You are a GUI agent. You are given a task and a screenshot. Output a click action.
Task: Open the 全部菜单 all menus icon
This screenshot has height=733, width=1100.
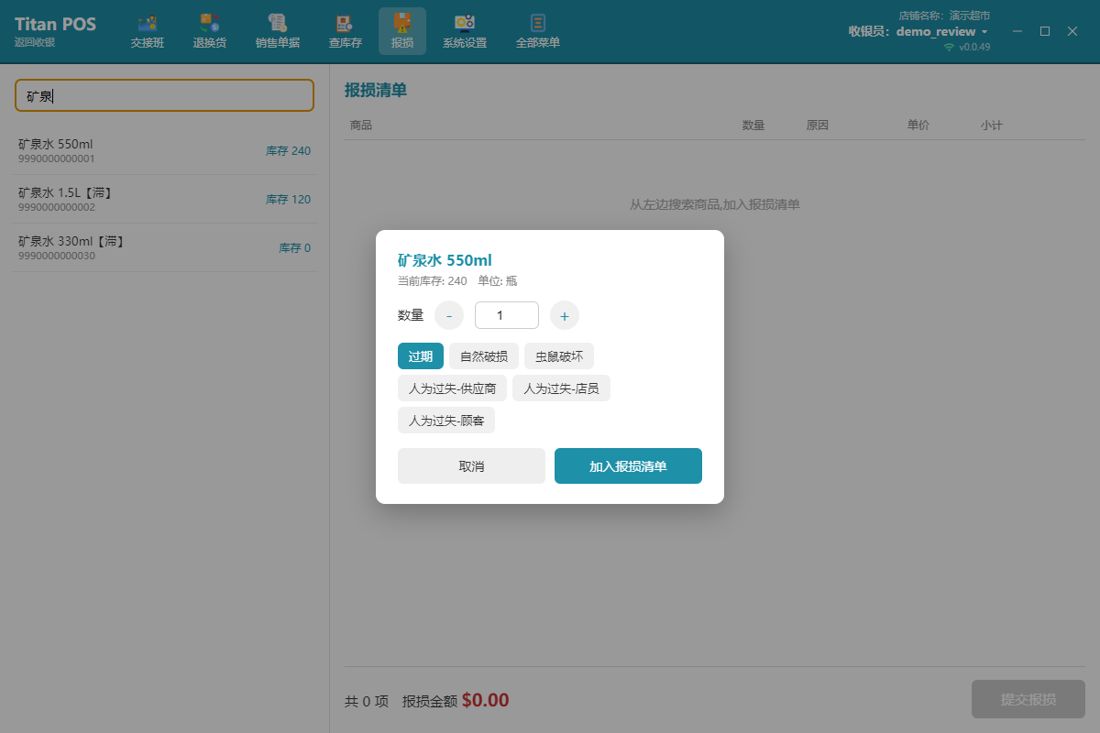537,32
